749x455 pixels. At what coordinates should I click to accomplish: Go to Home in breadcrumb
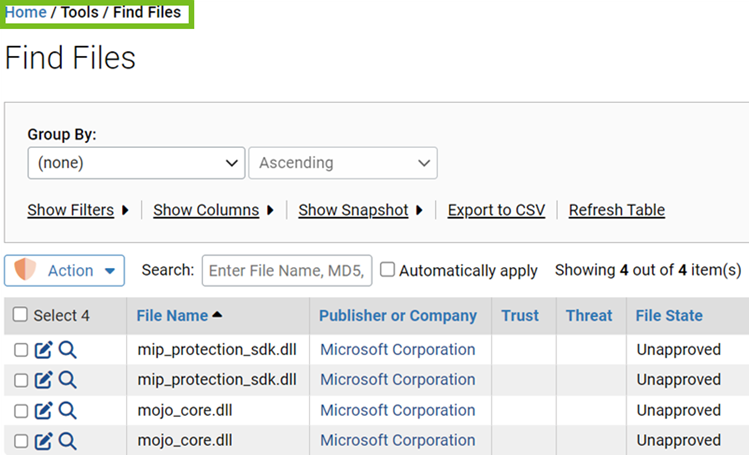coord(26,13)
